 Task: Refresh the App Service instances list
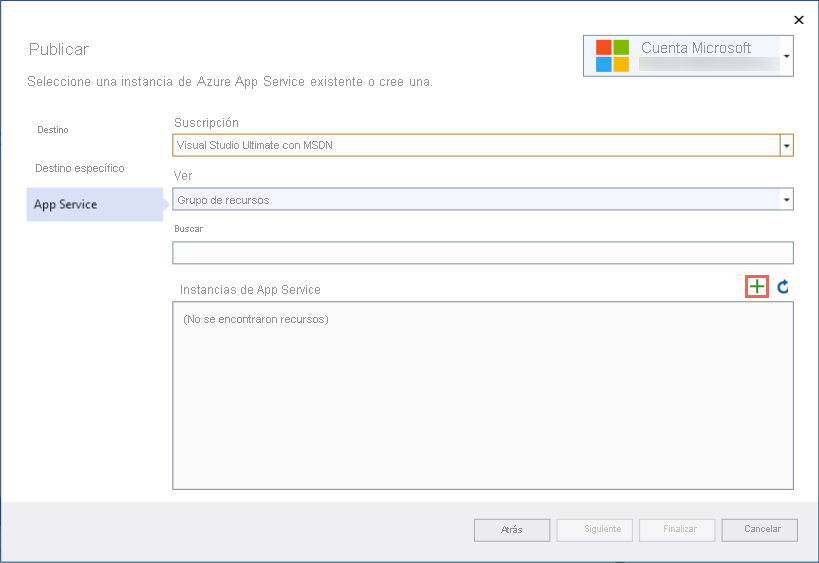[782, 287]
